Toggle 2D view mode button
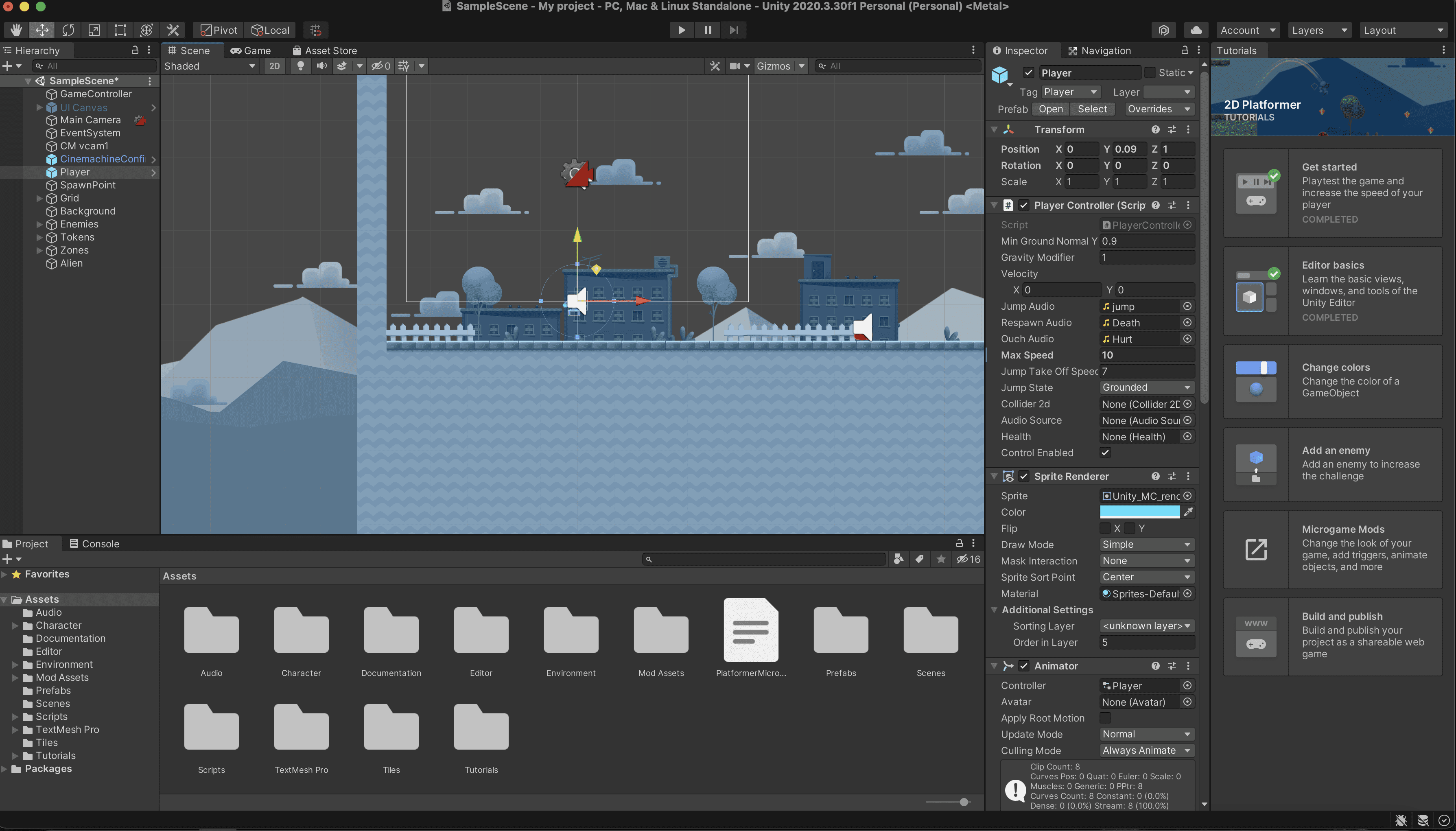The height and width of the screenshot is (831, 1456). (274, 66)
